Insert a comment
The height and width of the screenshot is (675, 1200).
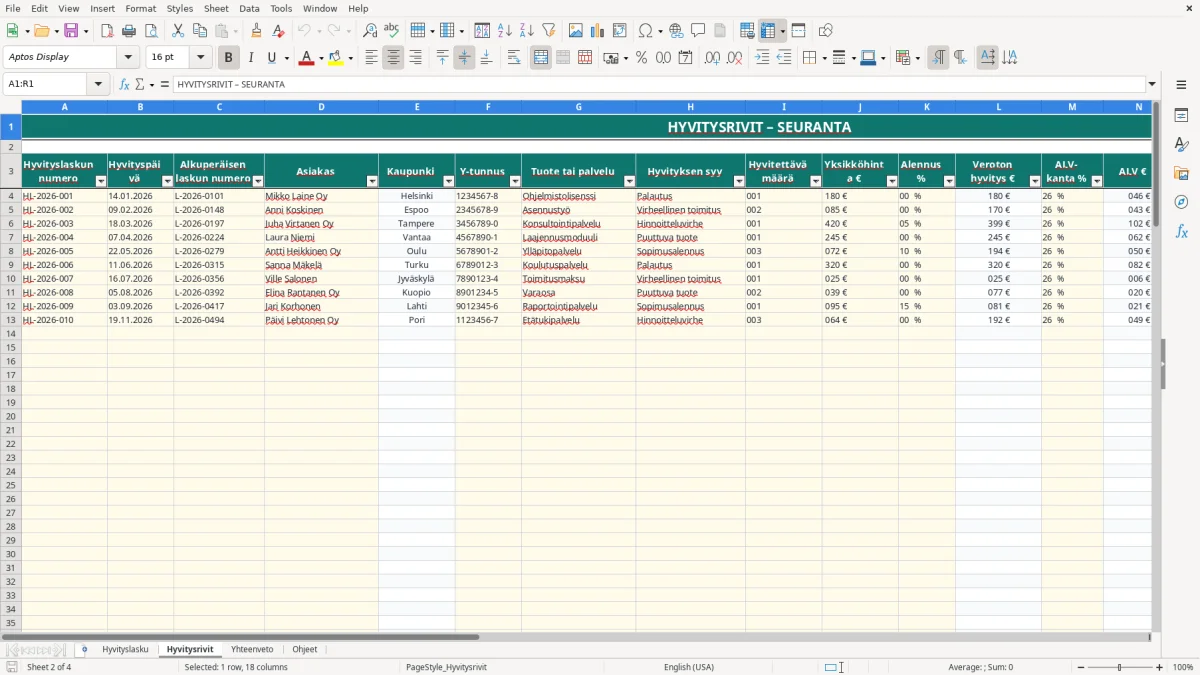pos(698,31)
